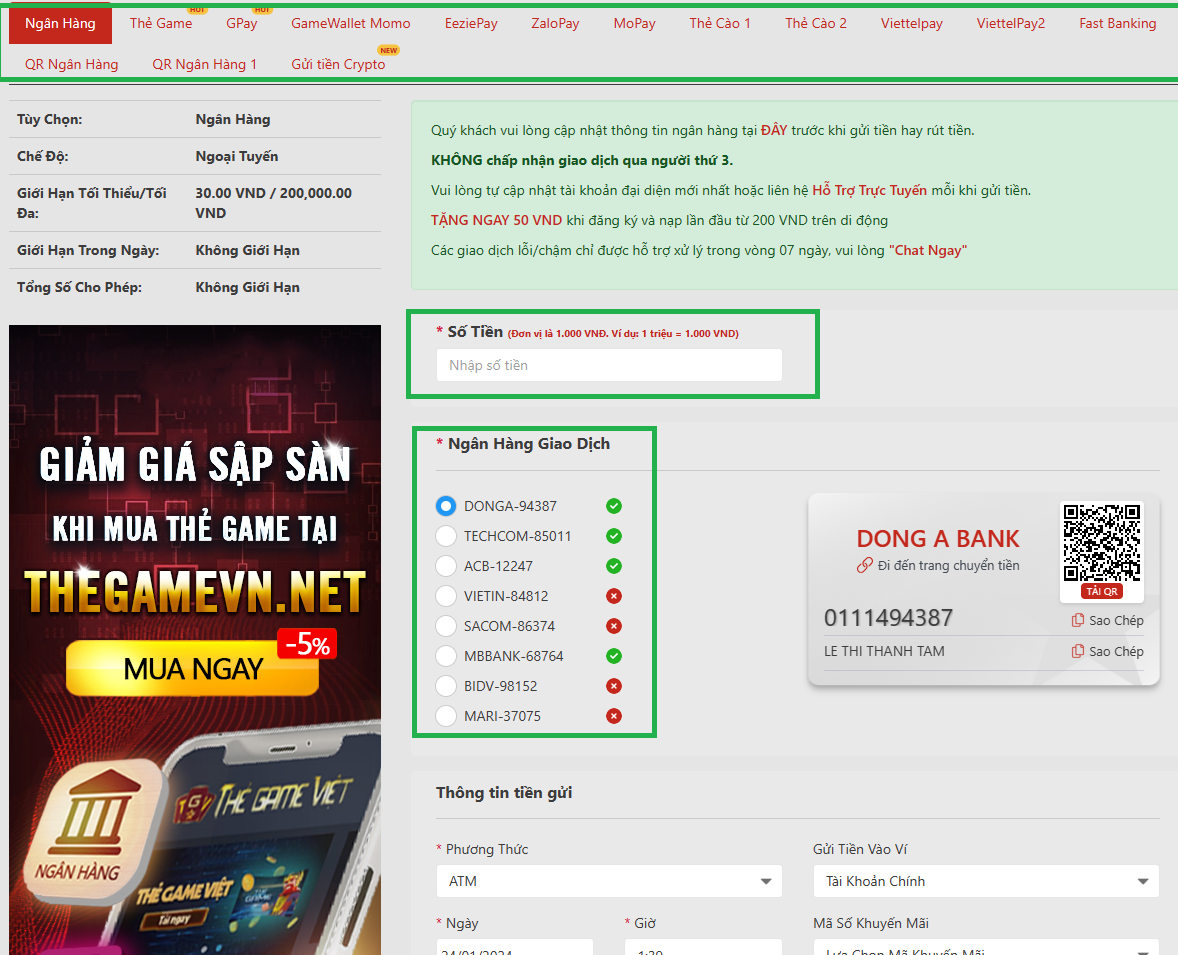Open the Phương Thức ATM dropdown
1178x955 pixels.
(610, 882)
